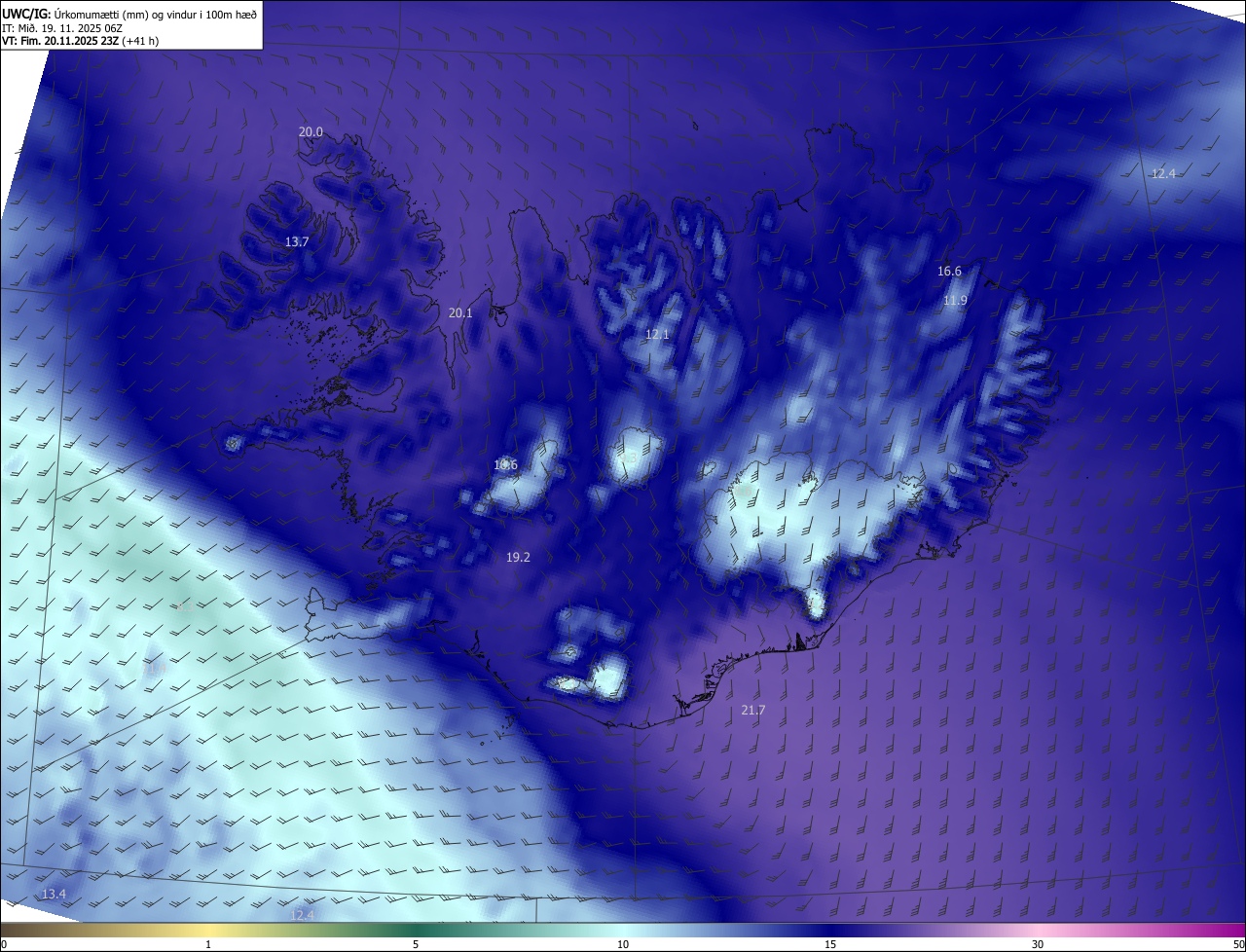
Task: Click the '10' label on the colour scale
Action: click(623, 944)
